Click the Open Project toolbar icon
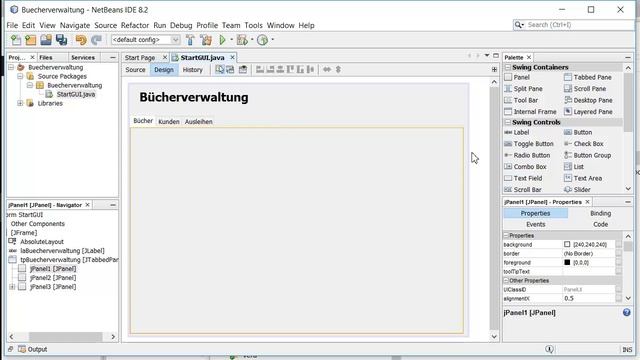Image resolution: width=640 pixels, height=360 pixels. (46, 40)
